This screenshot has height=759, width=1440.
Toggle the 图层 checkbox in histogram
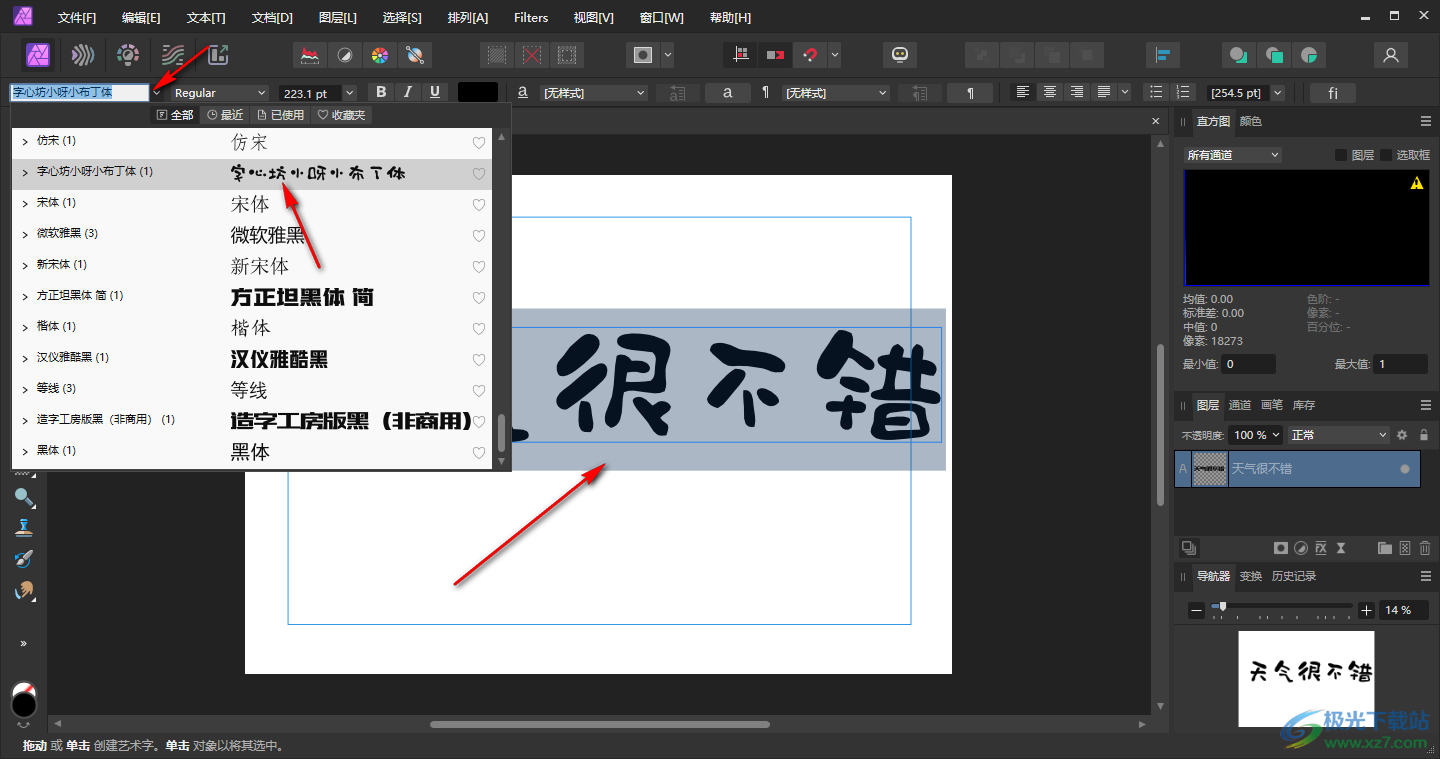[1341, 155]
